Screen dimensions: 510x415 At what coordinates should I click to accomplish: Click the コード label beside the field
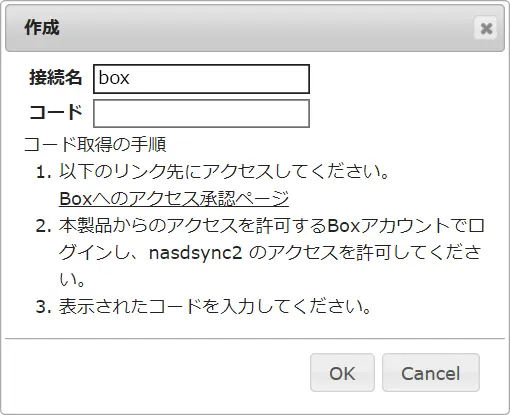[56, 112]
